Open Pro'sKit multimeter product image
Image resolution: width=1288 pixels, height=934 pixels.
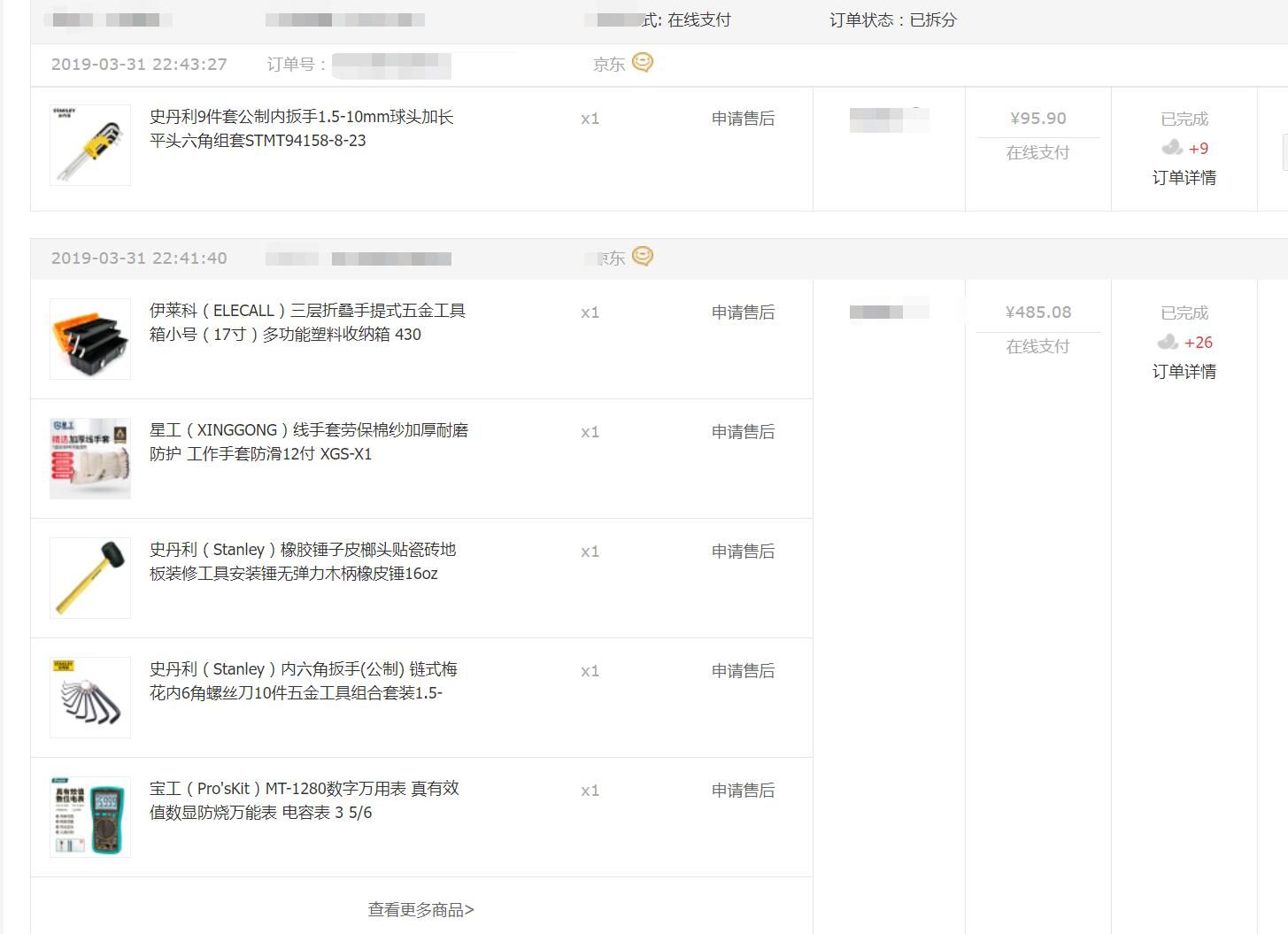(90, 817)
